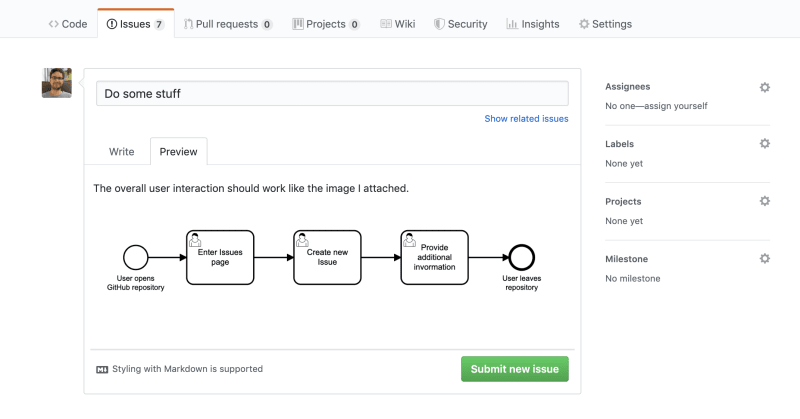Open the Labels gear menu

(x=764, y=143)
